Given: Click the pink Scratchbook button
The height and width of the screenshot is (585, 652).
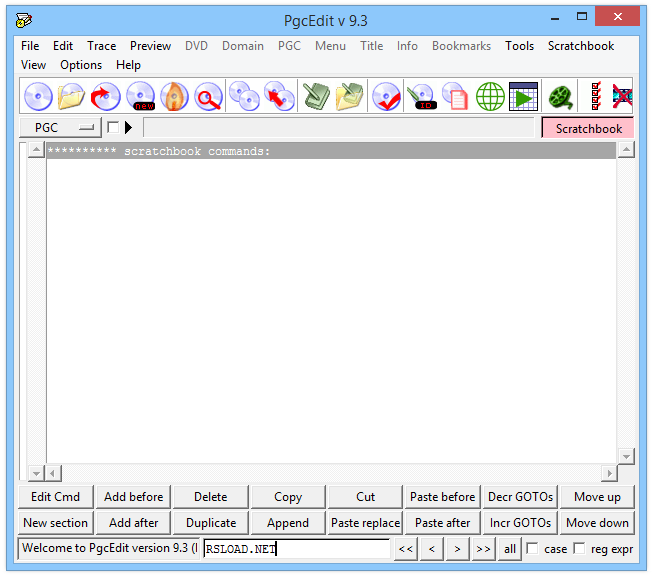Looking at the screenshot, I should point(588,128).
